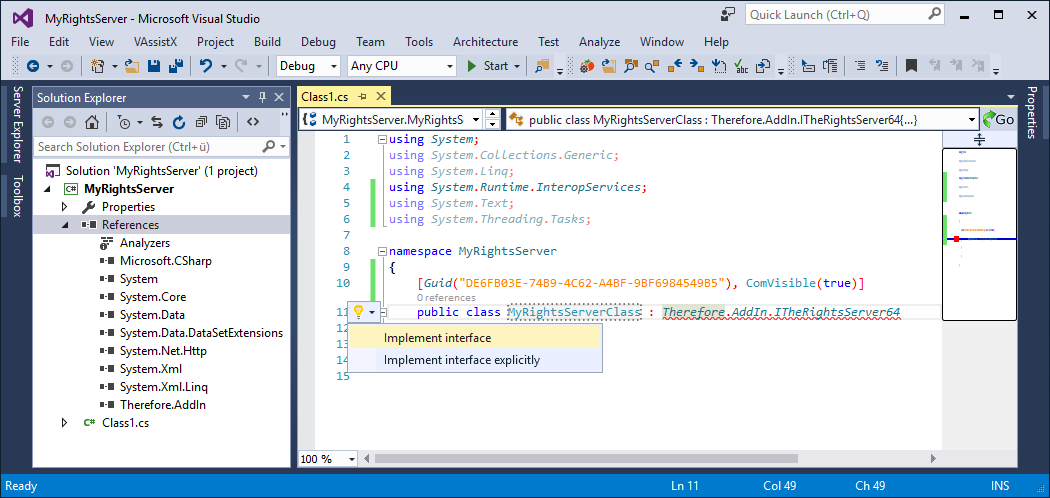Click the editor horizontal scrollbar thumb

click(586, 459)
